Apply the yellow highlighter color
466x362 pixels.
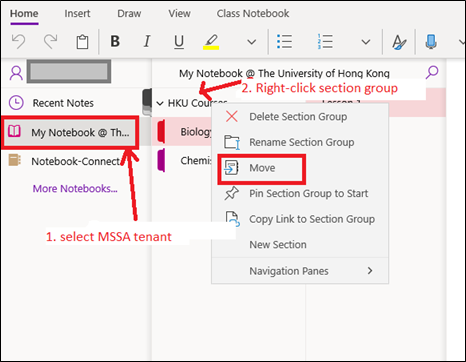[x=211, y=42]
